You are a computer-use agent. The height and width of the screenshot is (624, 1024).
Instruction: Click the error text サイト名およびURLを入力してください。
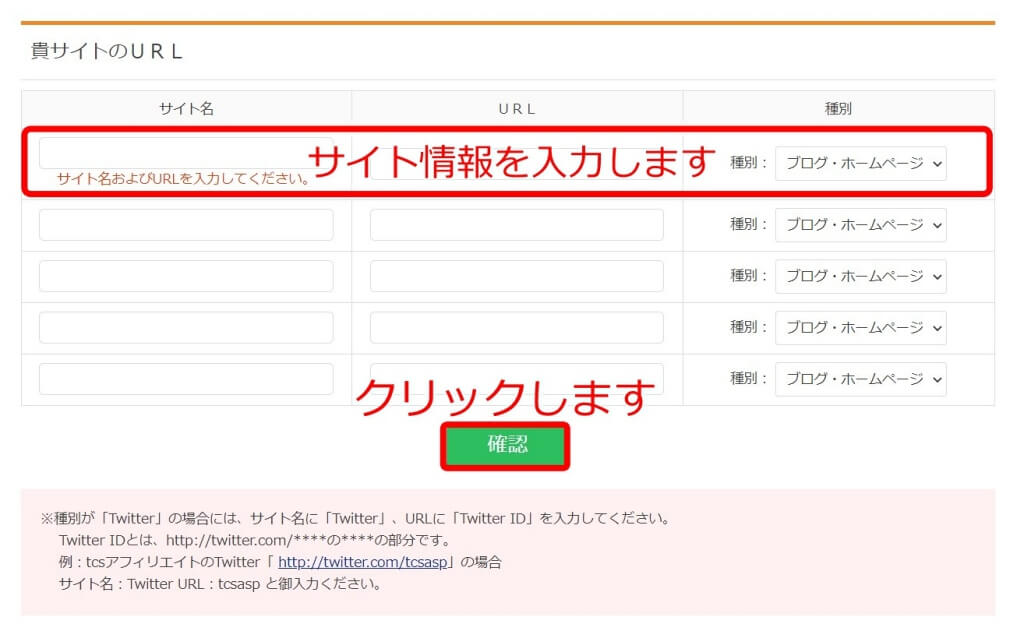[x=184, y=178]
